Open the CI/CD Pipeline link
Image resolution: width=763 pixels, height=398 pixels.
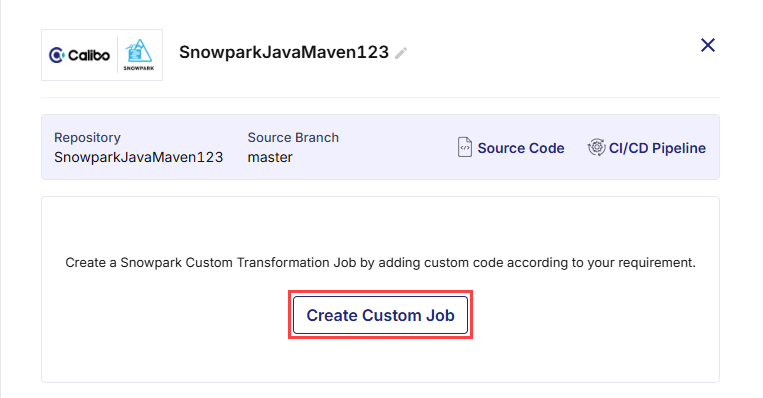pos(657,148)
